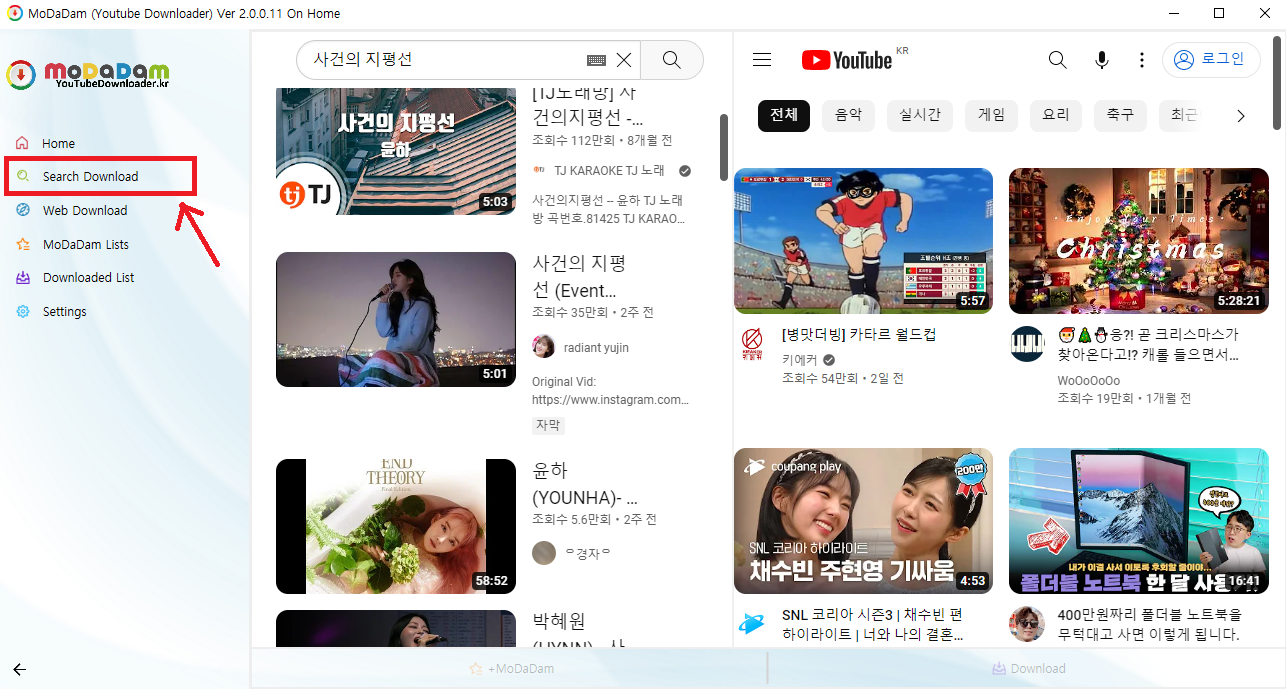The height and width of the screenshot is (689, 1286).
Task: Open the TJ karaoke 사건의 지평선 thumbnail
Action: coord(396,151)
